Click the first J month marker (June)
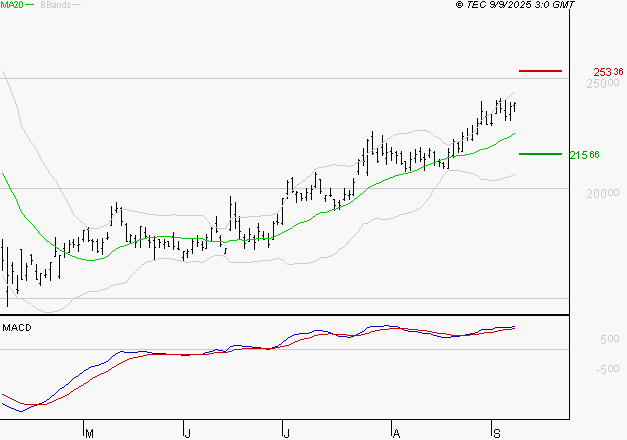This screenshot has width=627, height=440. (x=187, y=433)
